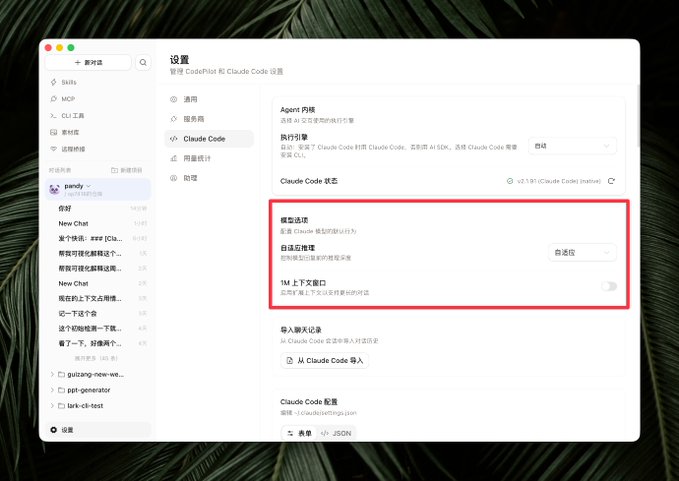679x481 pixels.
Task: Click the 新建项目 folder icon
Action: click(114, 170)
